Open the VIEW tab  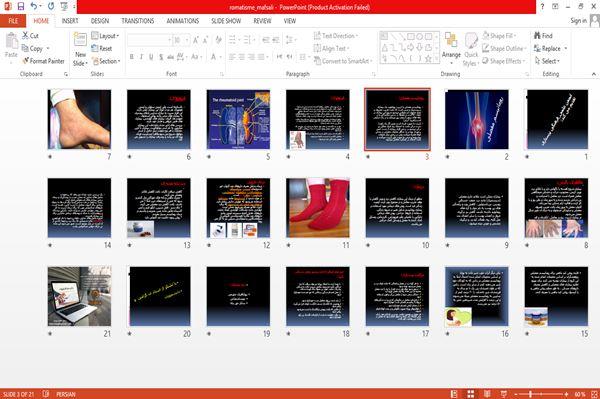click(x=290, y=21)
